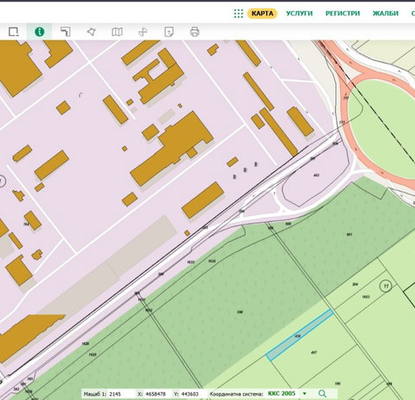Open the УСЛУГИ menu

click(x=299, y=13)
